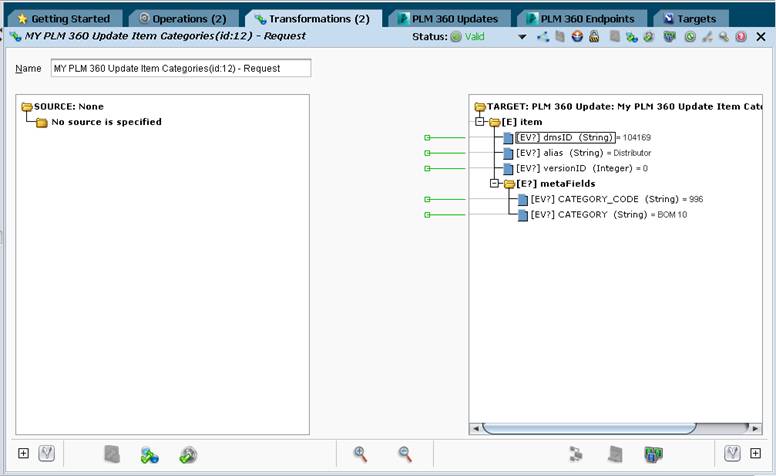Click the colored blocks icon in the bottom right toolbar

pos(653,454)
